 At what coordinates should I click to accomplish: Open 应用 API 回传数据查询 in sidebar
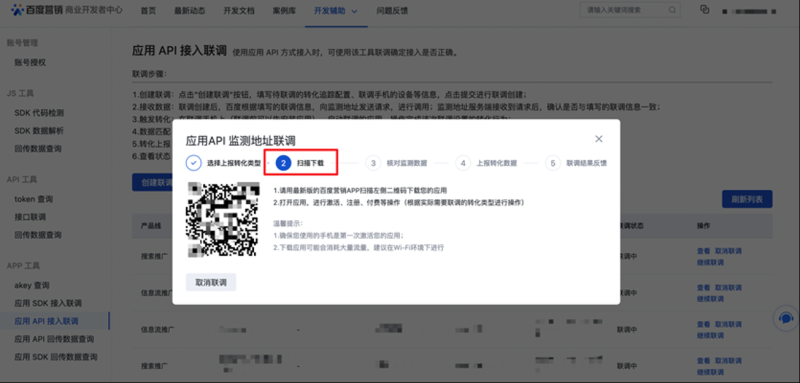pyautogui.click(x=54, y=339)
